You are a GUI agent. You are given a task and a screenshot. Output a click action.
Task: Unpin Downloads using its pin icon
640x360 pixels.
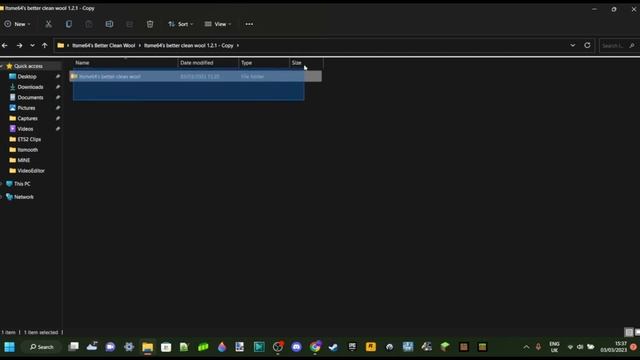coord(58,87)
